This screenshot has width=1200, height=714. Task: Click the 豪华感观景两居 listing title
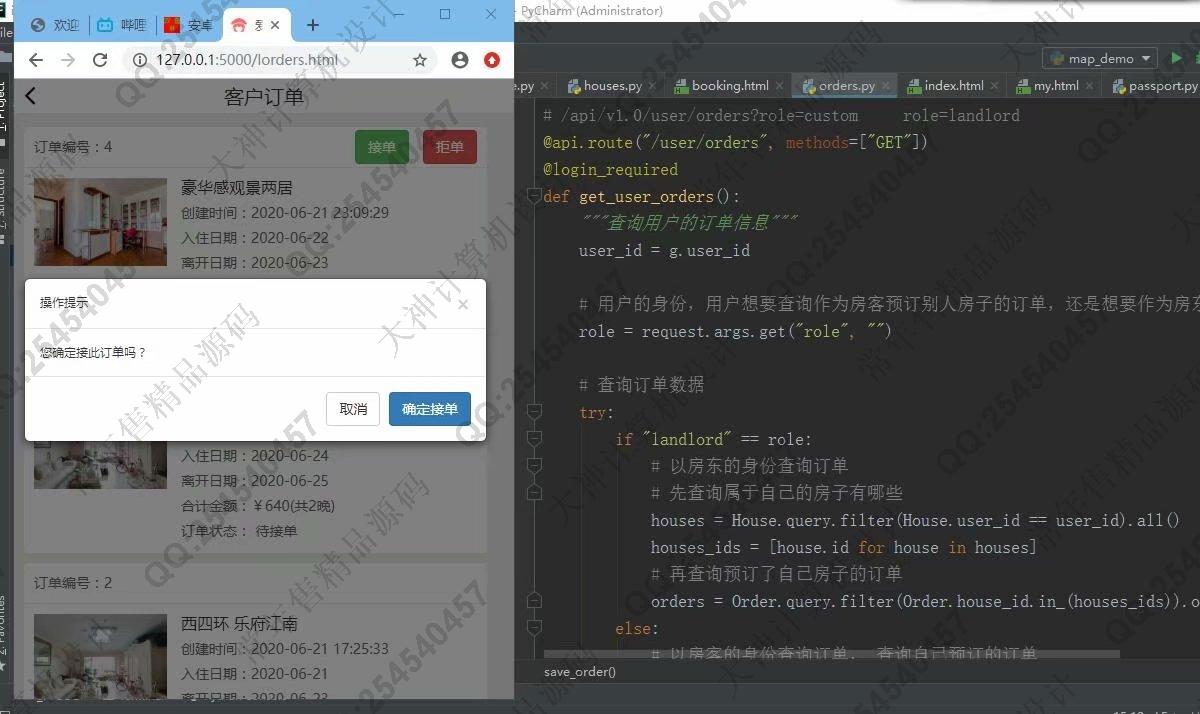click(x=237, y=187)
